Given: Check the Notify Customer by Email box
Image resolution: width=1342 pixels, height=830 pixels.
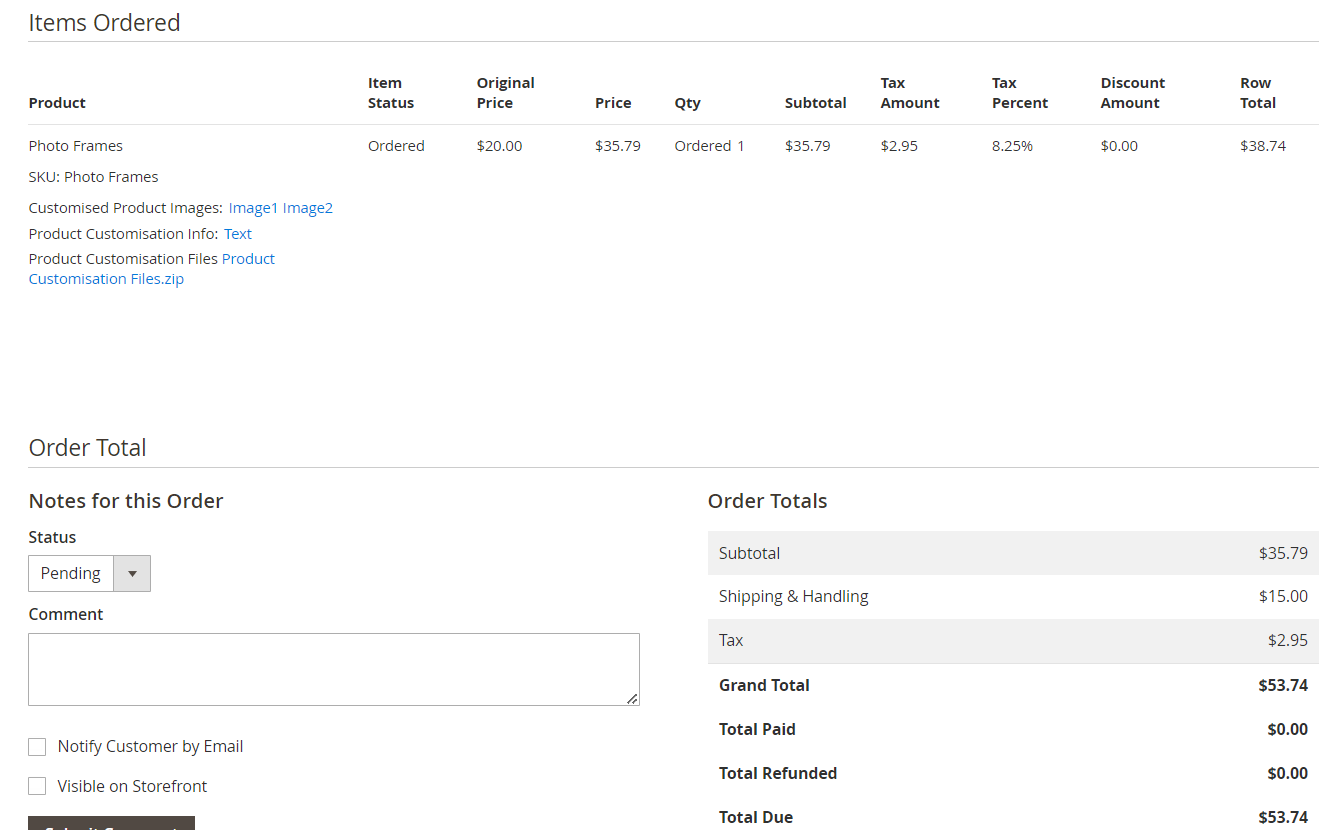Looking at the screenshot, I should click(x=37, y=746).
